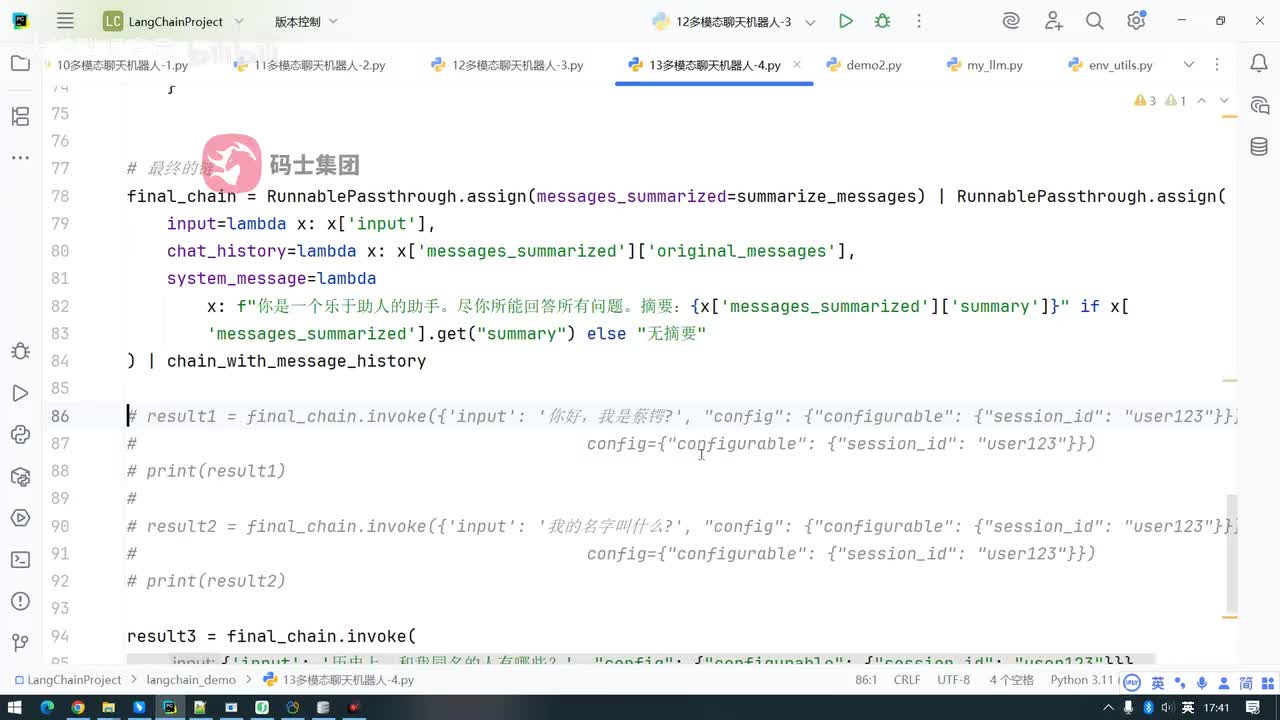Open the Python Packages tool window

[20, 476]
